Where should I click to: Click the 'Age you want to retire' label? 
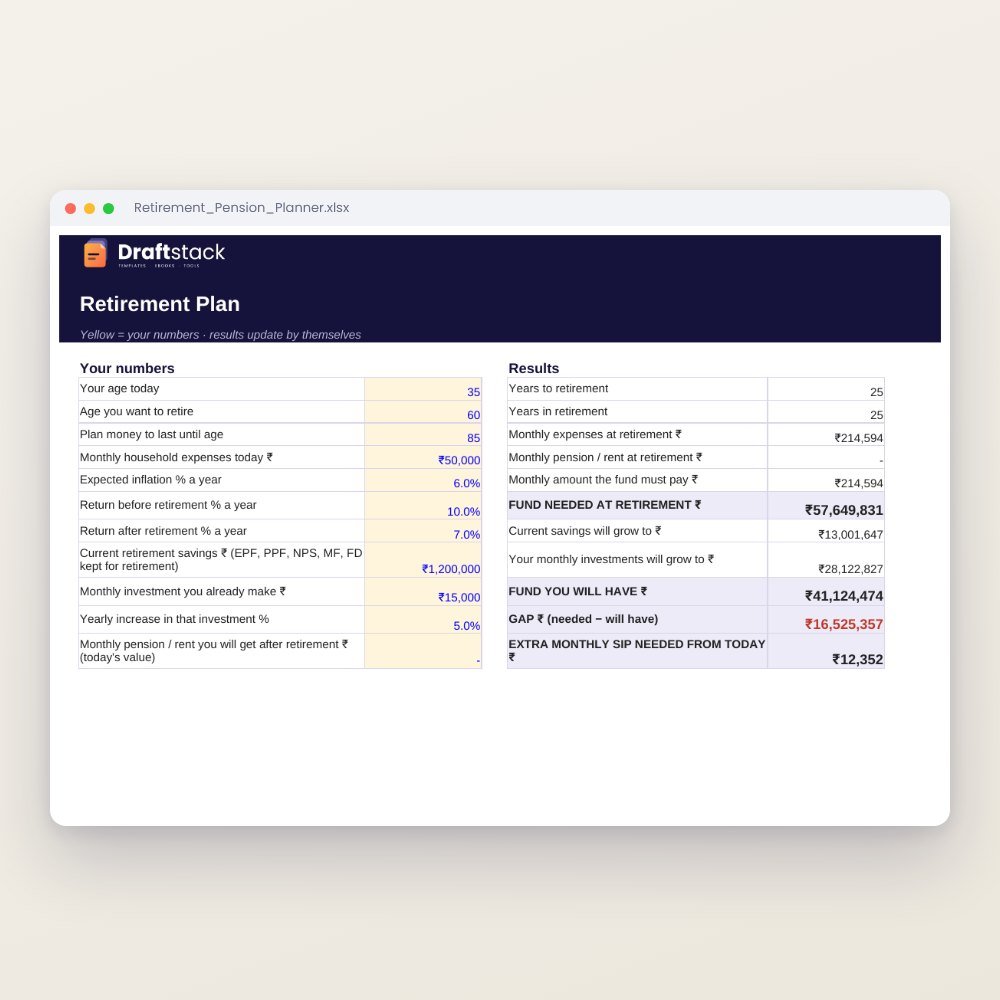[x=136, y=411]
